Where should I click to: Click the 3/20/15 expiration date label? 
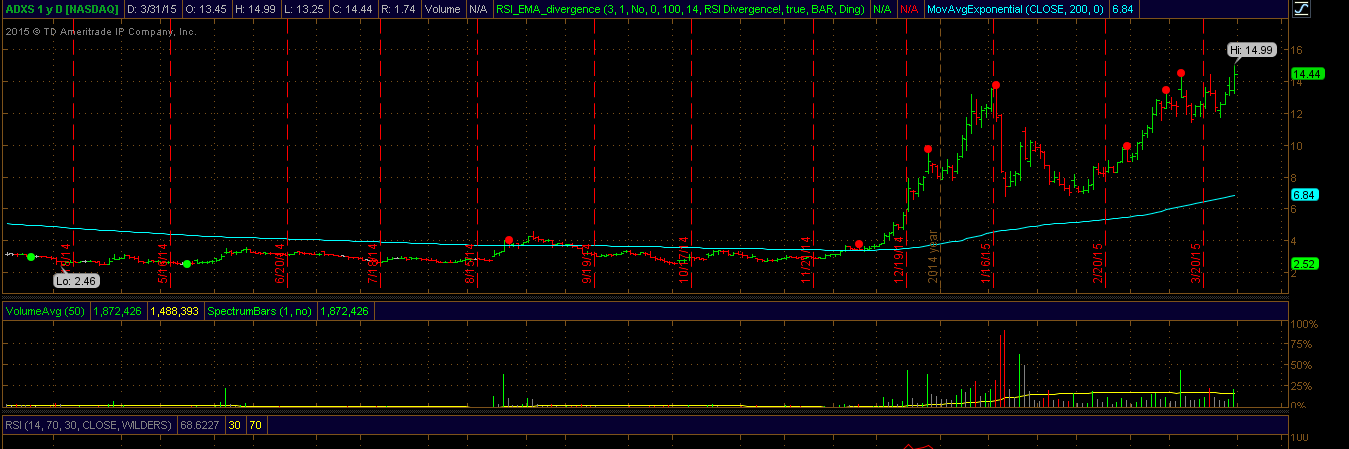click(1195, 263)
